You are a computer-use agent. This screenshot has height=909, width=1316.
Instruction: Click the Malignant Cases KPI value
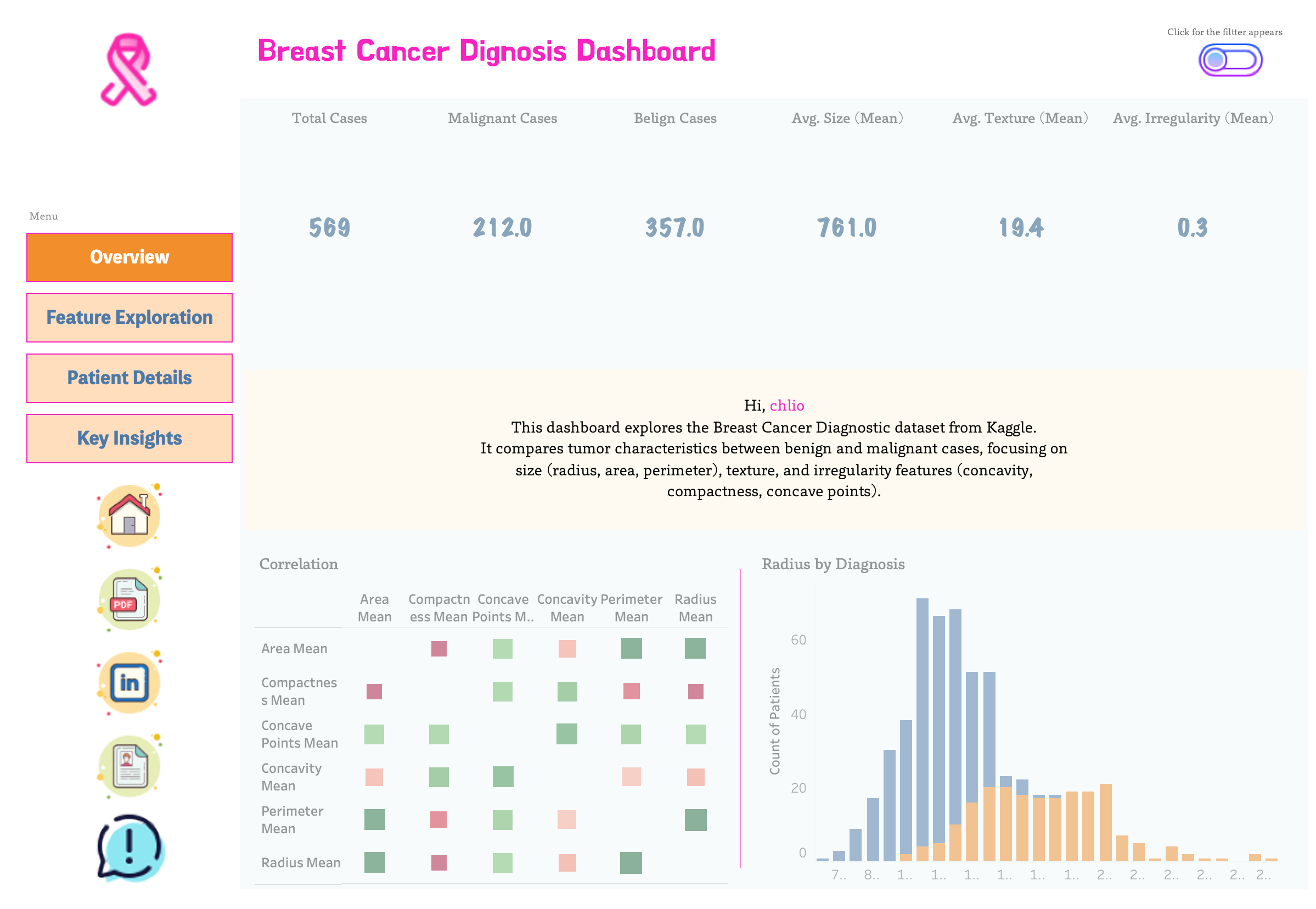pyautogui.click(x=502, y=227)
